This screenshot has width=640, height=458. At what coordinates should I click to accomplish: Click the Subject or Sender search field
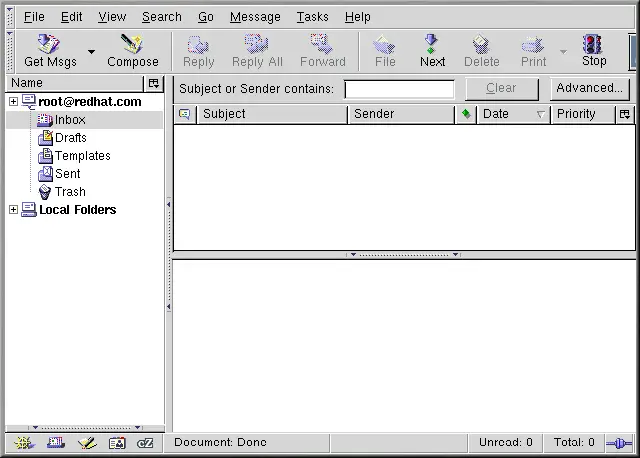[399, 89]
